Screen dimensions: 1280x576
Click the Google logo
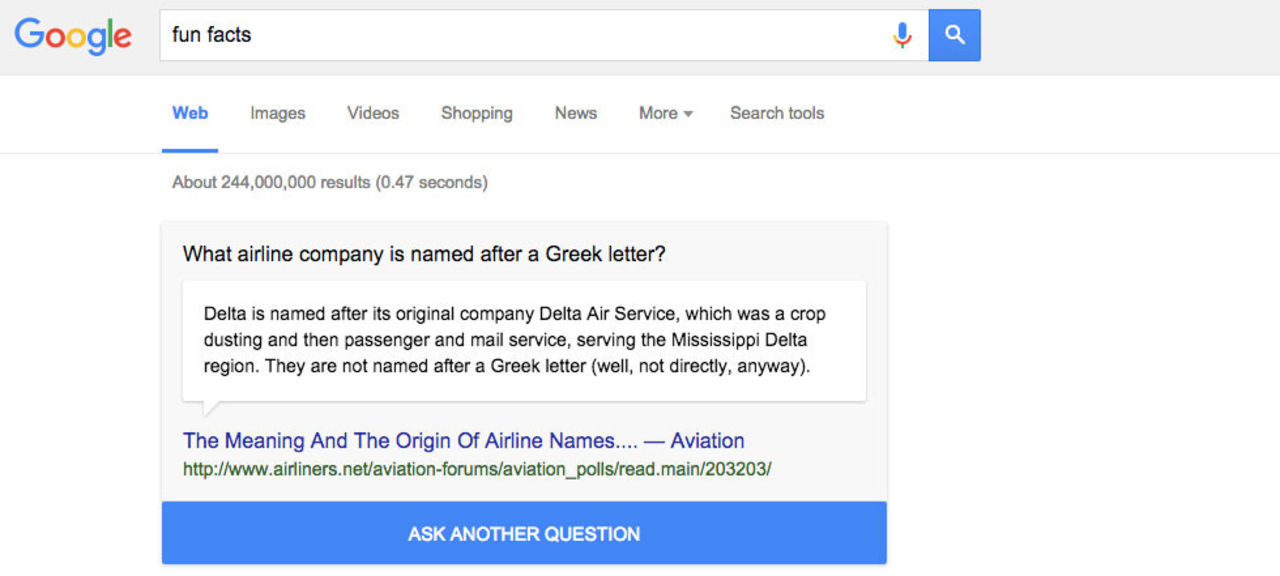72,36
